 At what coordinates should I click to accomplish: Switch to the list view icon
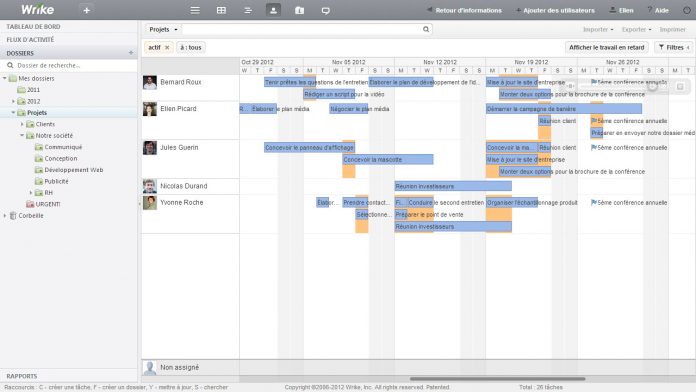pyautogui.click(x=195, y=10)
